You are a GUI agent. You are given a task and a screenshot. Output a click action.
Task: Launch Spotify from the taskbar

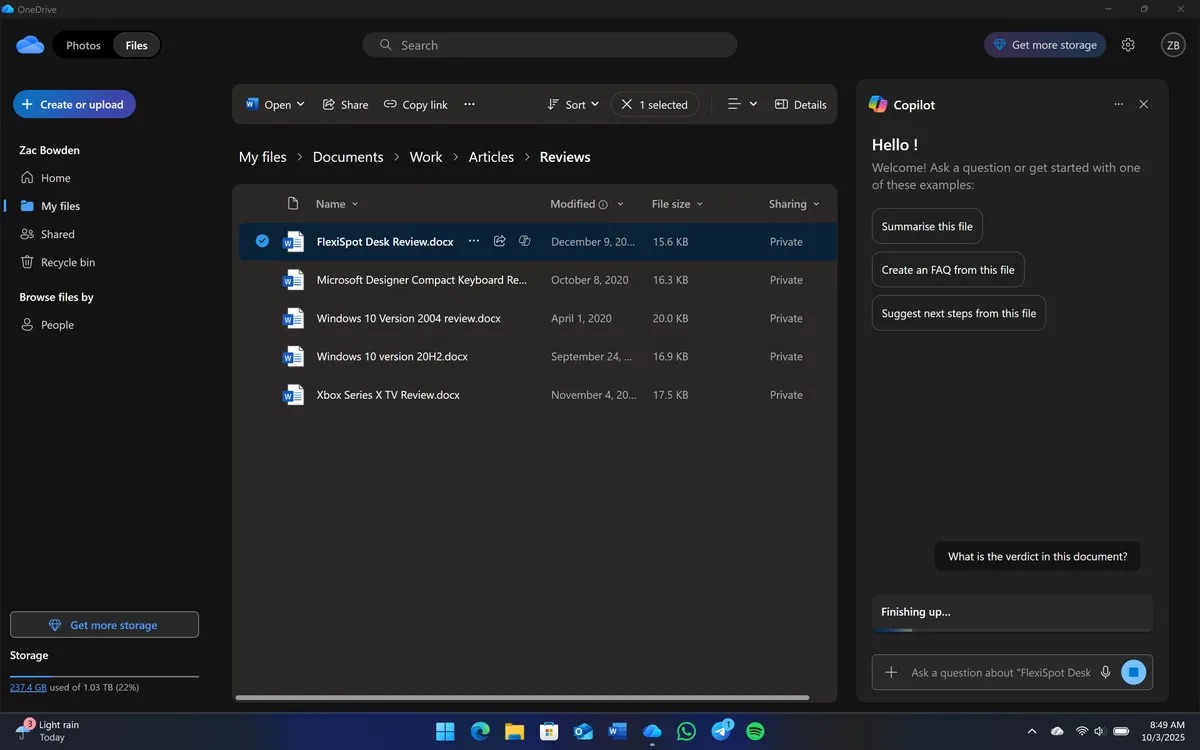[756, 731]
